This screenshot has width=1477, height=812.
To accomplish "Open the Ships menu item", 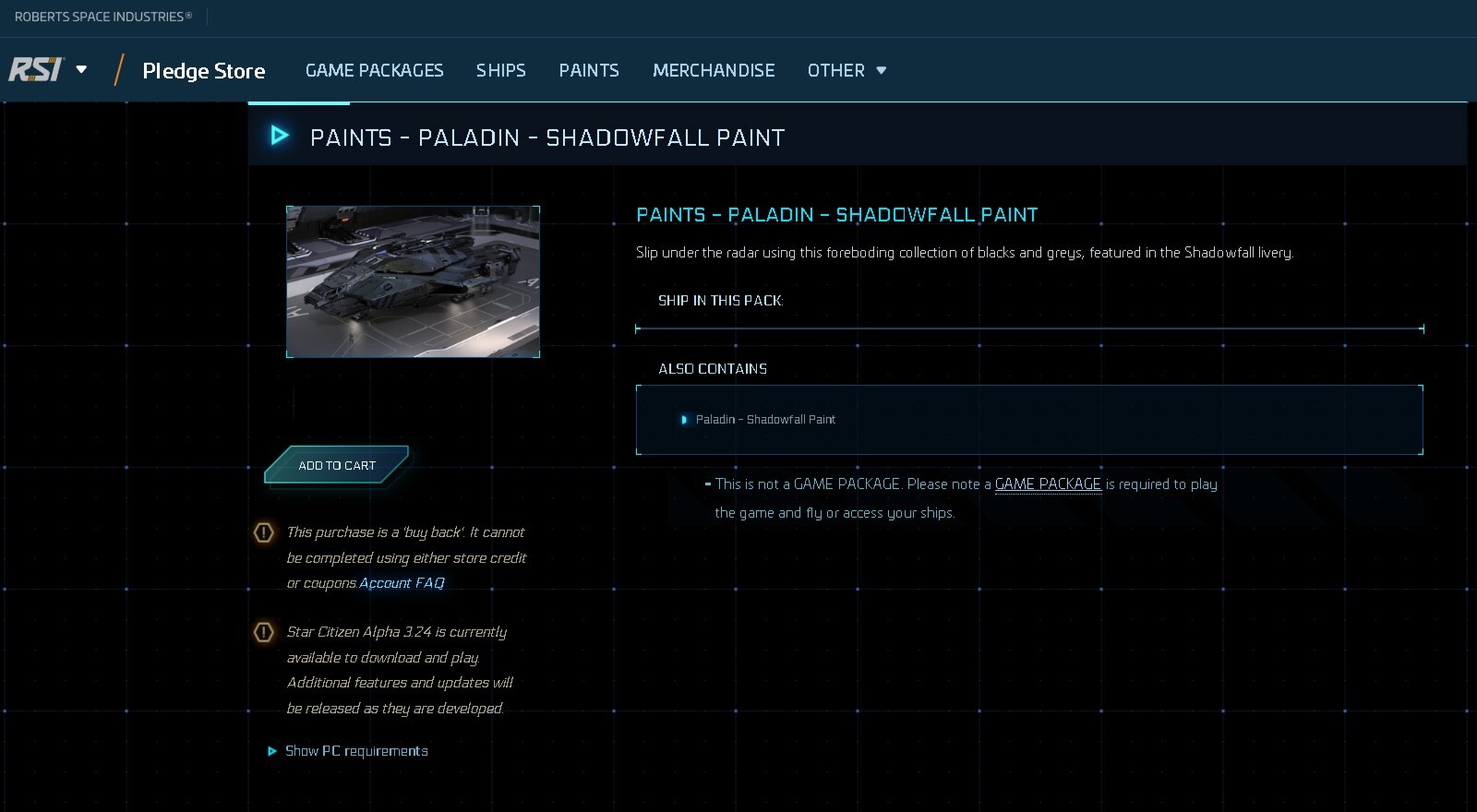I will point(500,70).
